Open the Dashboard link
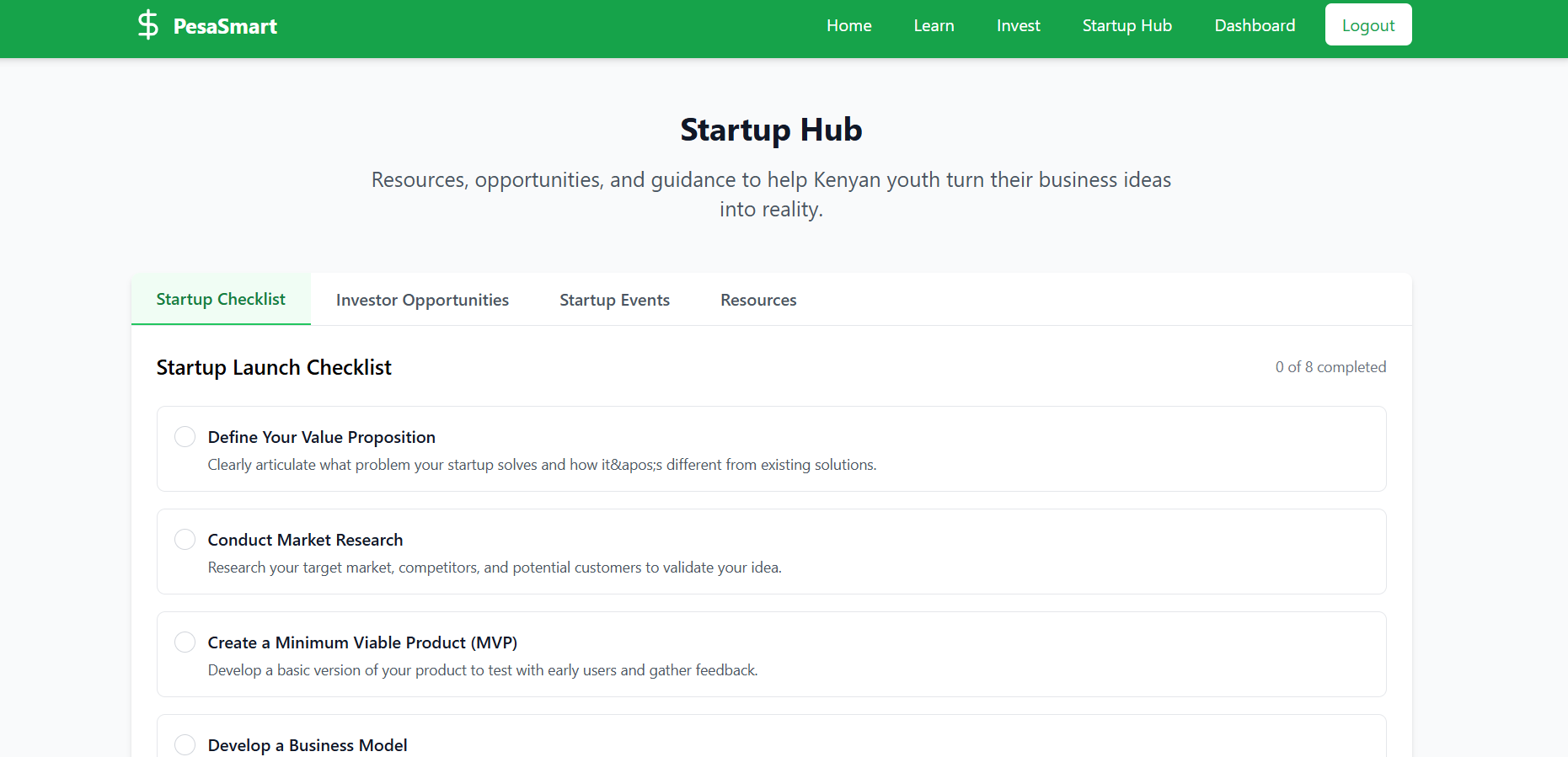 1255,25
